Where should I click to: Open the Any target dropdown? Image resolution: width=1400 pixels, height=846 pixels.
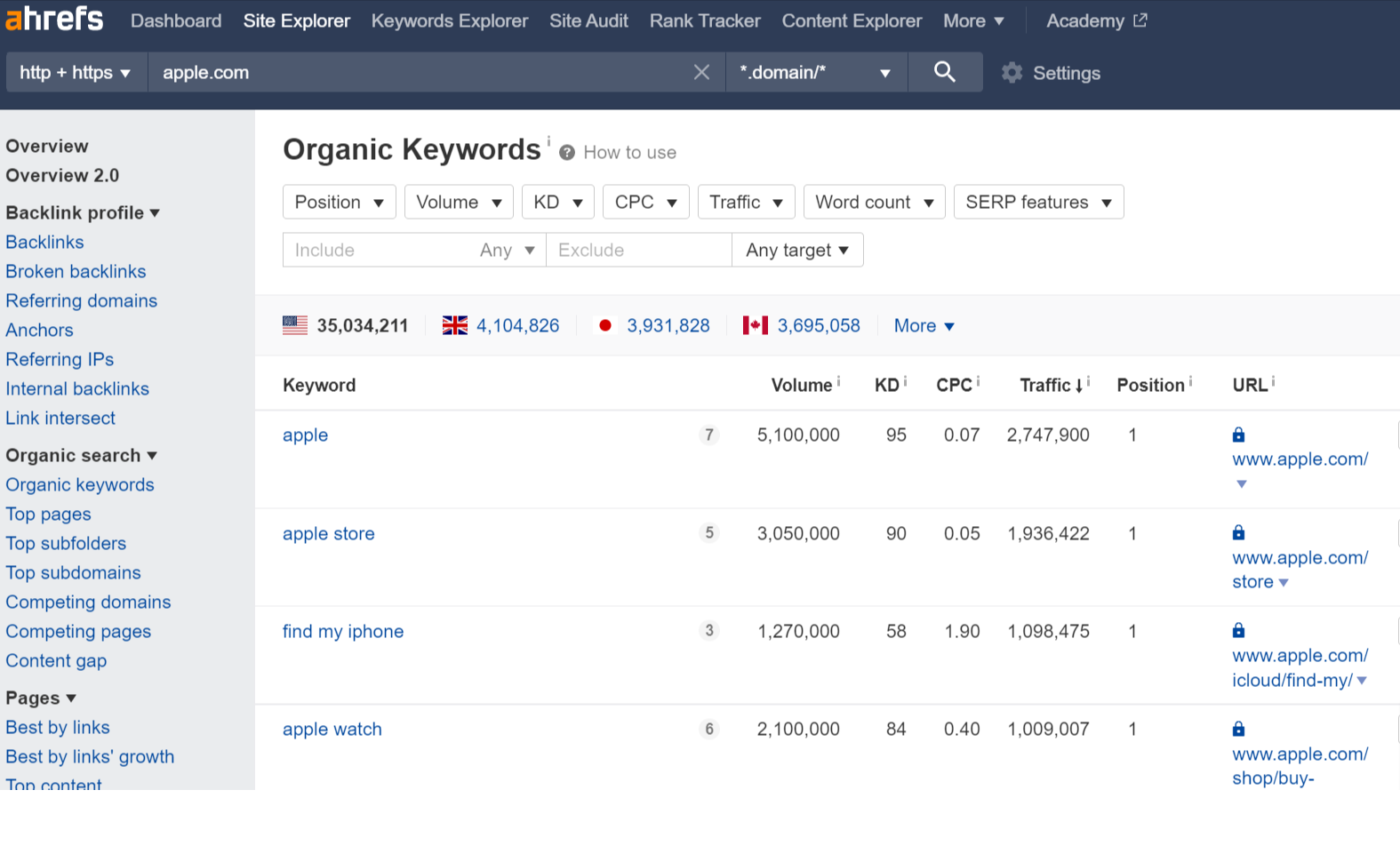tap(797, 250)
